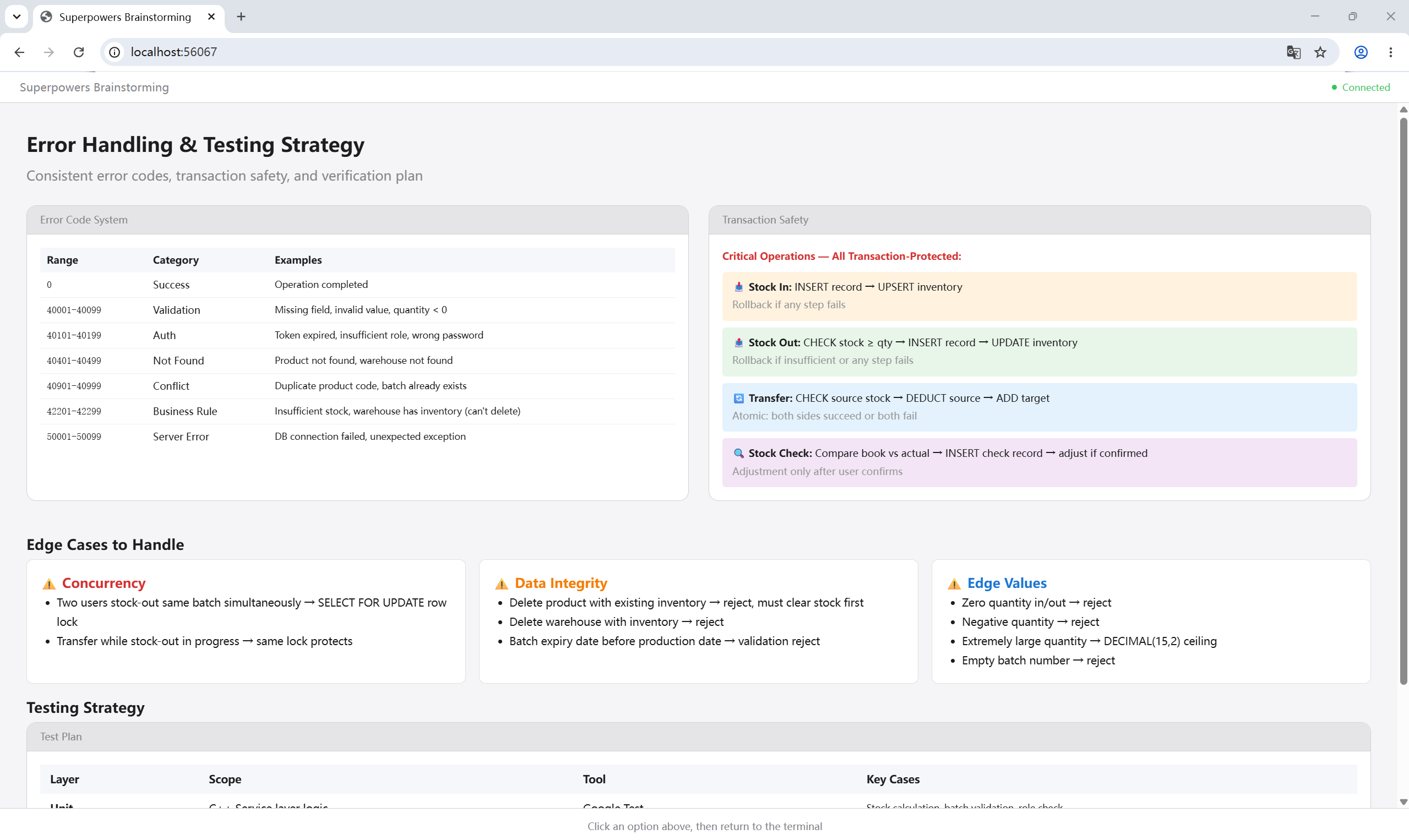Select the Stock Out operation card
This screenshot has height=840, width=1409.
(1040, 352)
